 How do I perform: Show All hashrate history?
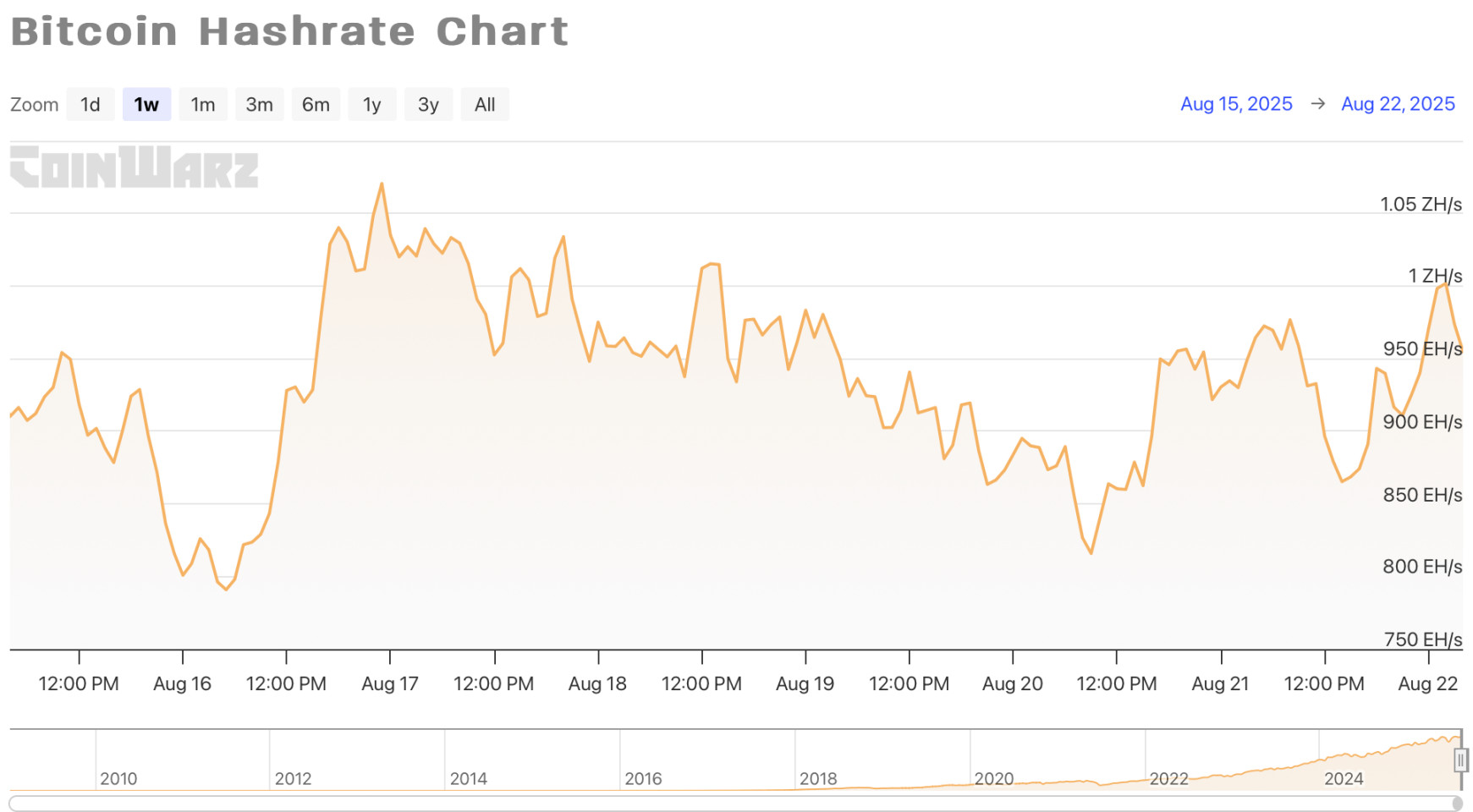[485, 104]
